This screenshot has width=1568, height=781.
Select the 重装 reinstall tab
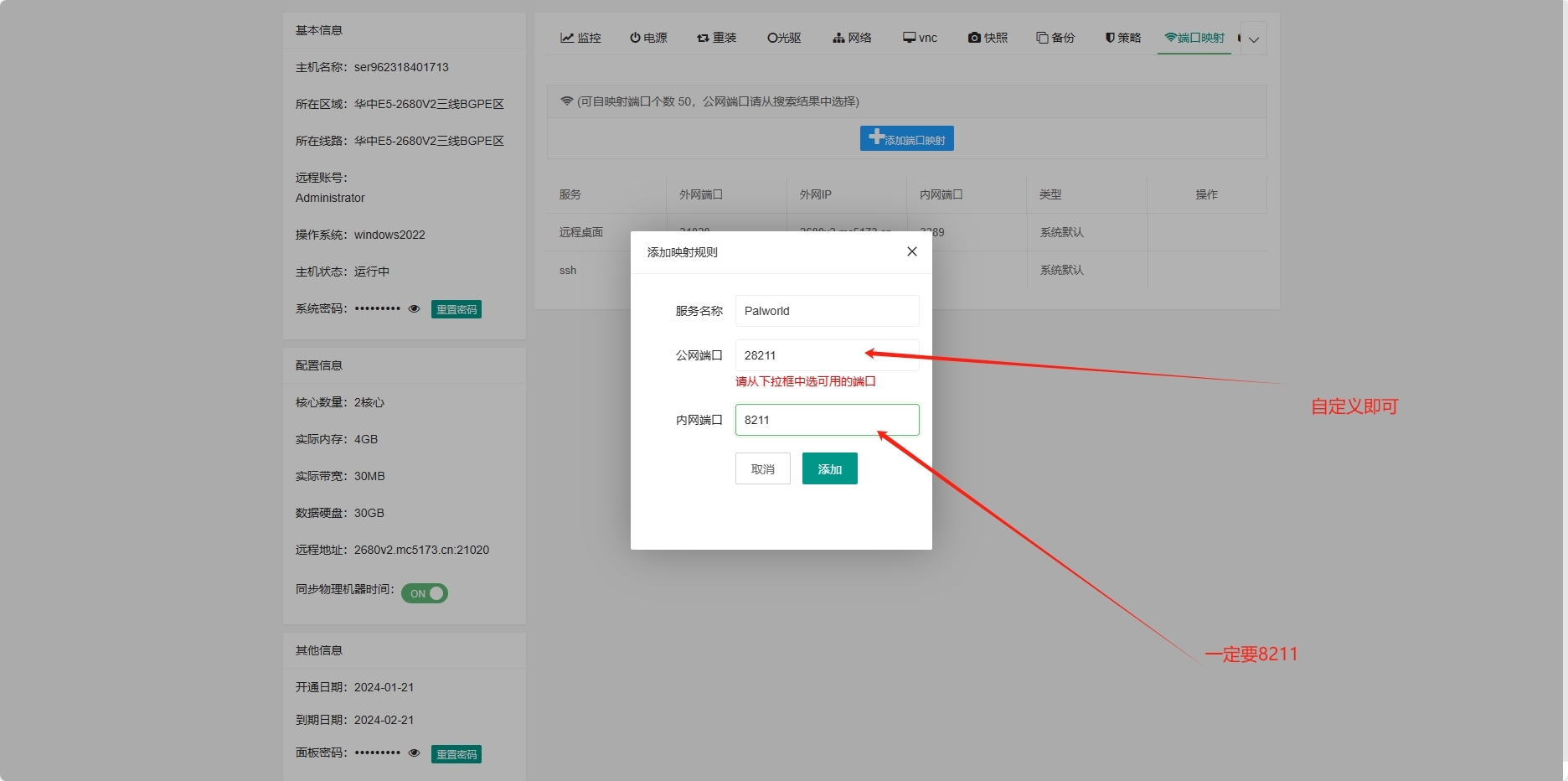click(716, 38)
